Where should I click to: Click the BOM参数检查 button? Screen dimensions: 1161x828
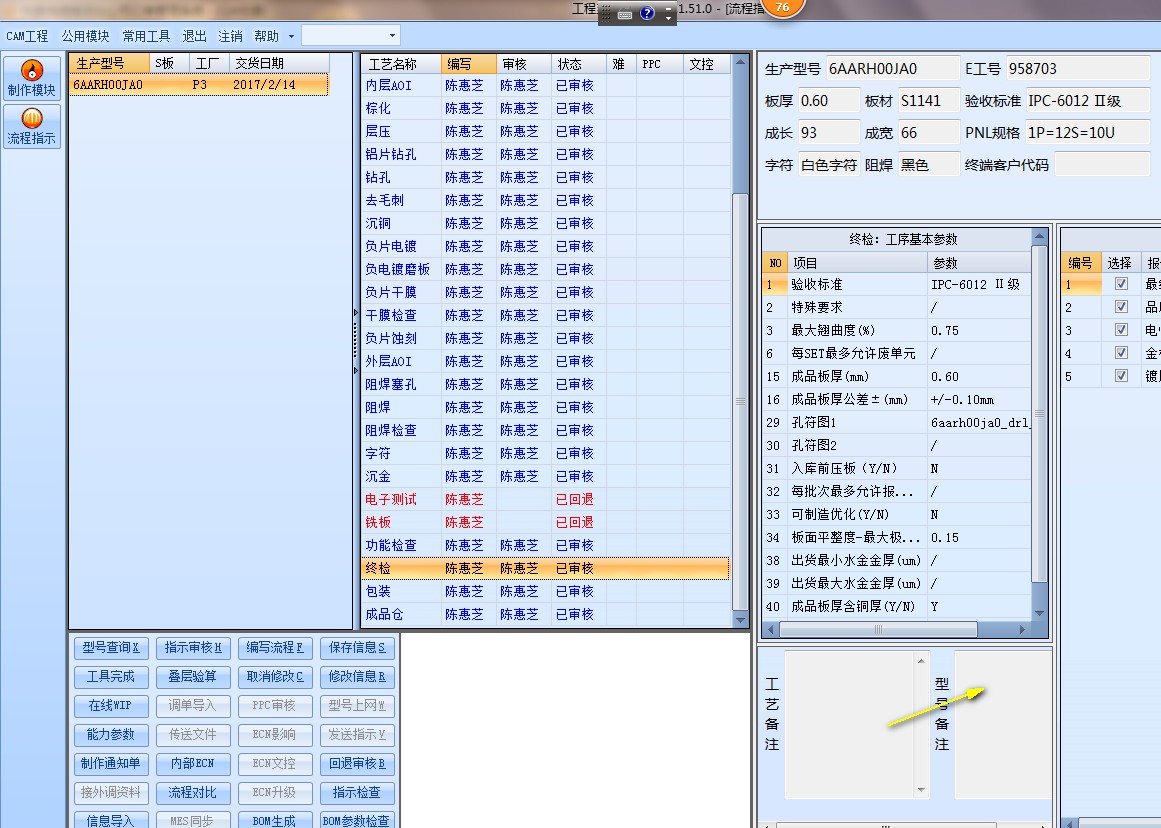(x=358, y=820)
